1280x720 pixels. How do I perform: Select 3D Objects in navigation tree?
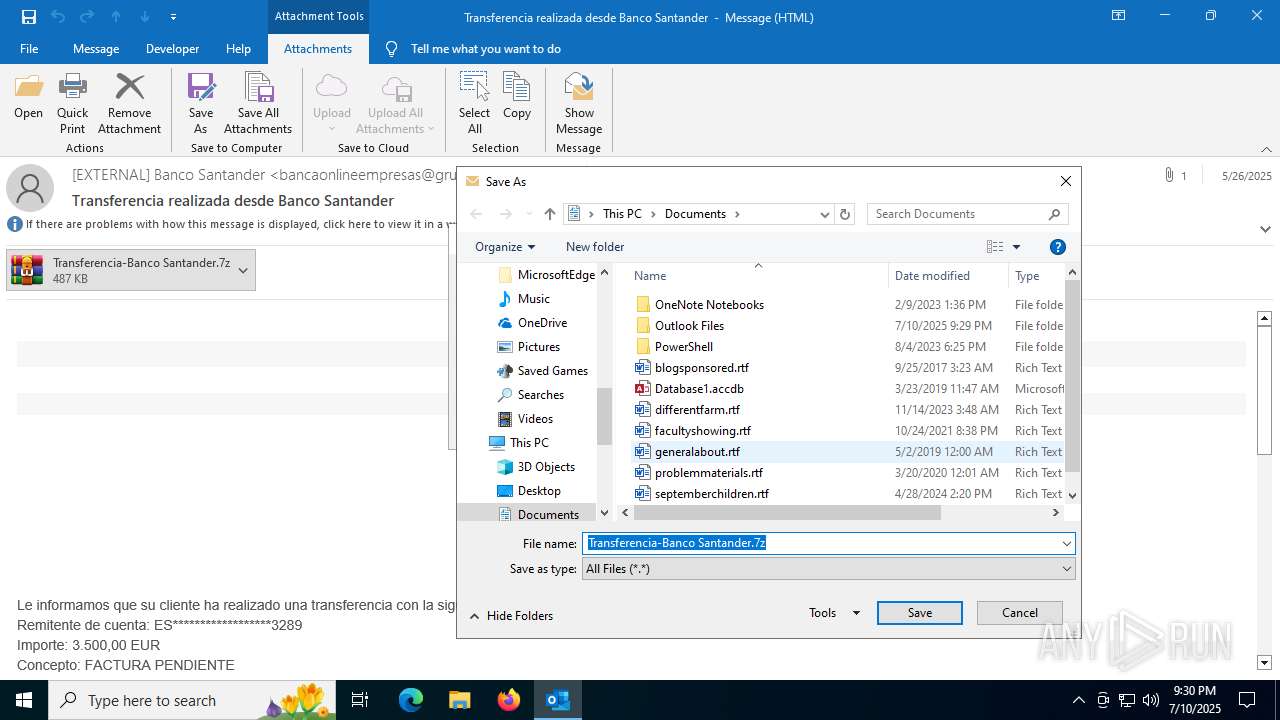pos(546,467)
